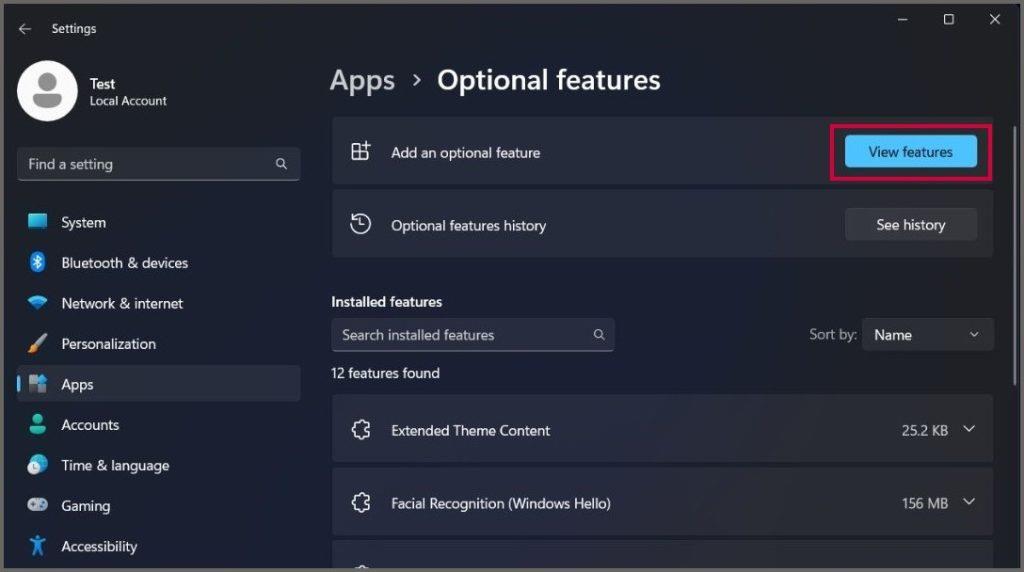Click the Optional features history clock icon

pyautogui.click(x=360, y=224)
